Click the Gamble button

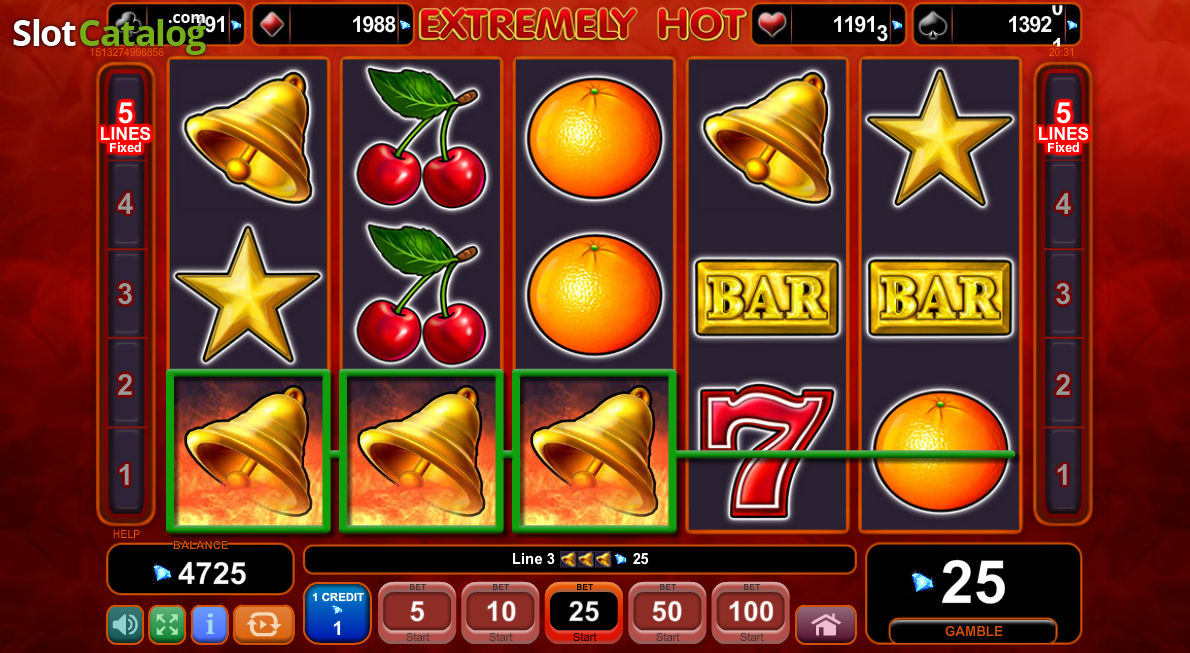click(974, 631)
